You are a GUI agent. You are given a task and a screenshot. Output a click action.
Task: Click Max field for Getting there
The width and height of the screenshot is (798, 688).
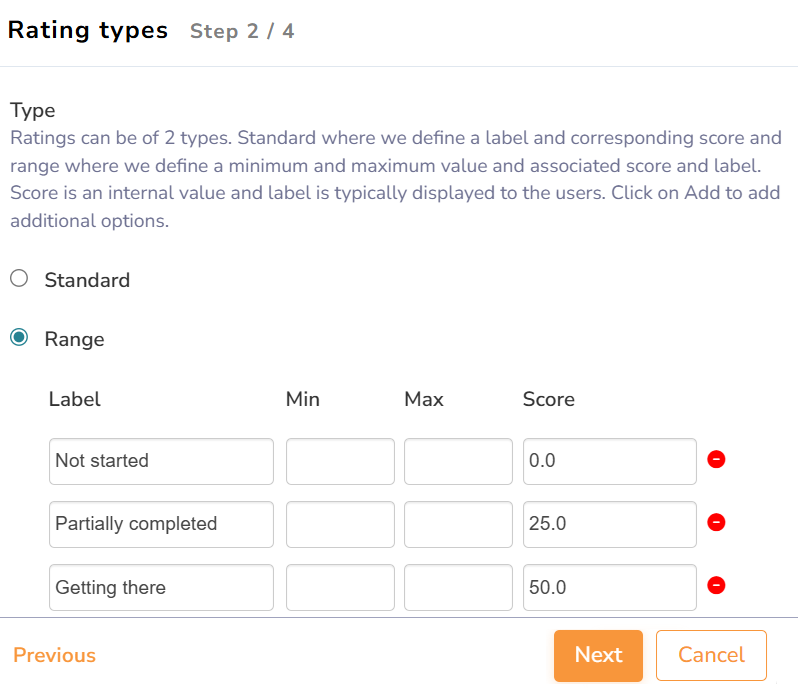coord(458,587)
